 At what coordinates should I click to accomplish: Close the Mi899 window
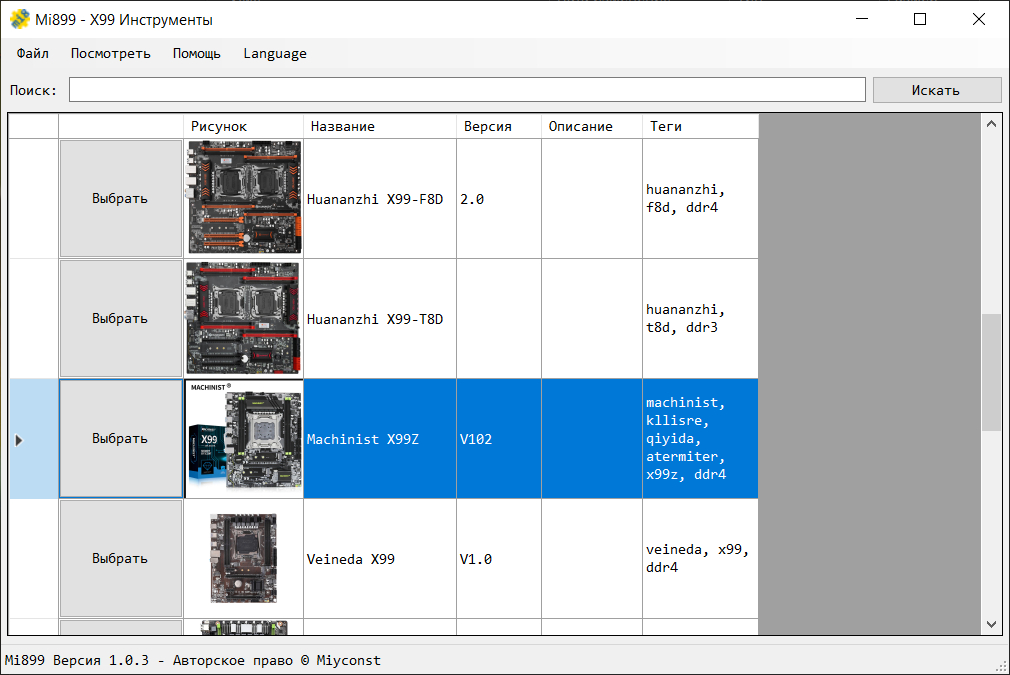pyautogui.click(x=979, y=19)
